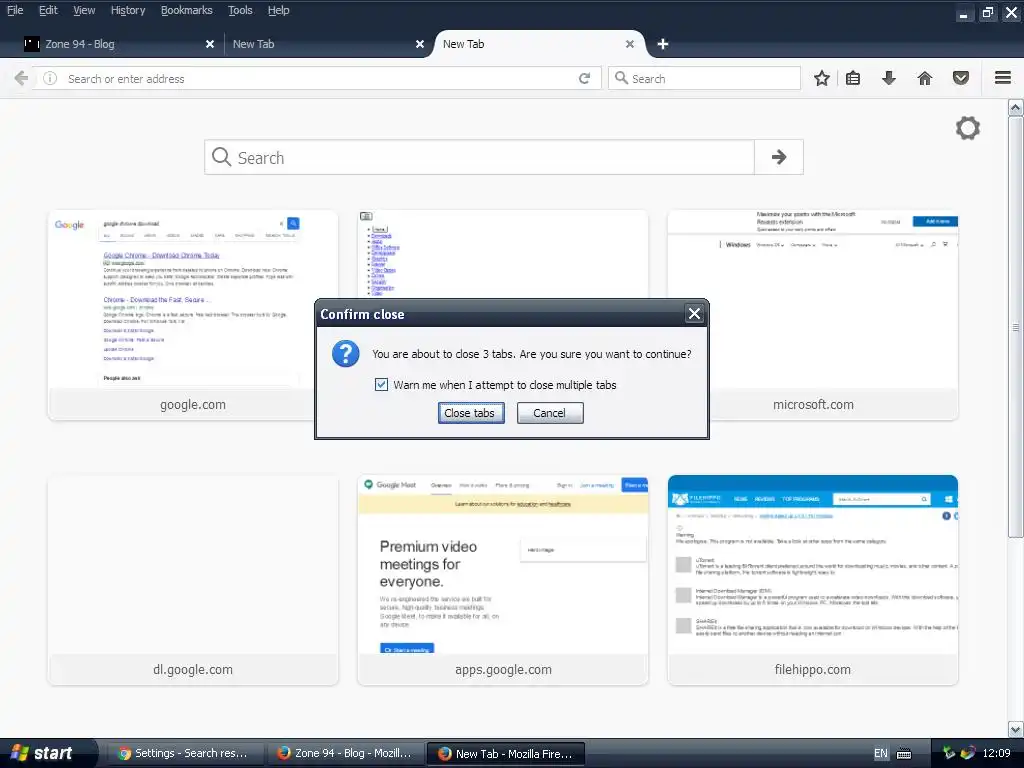
Task: Click the address bar field
Action: [x=317, y=78]
